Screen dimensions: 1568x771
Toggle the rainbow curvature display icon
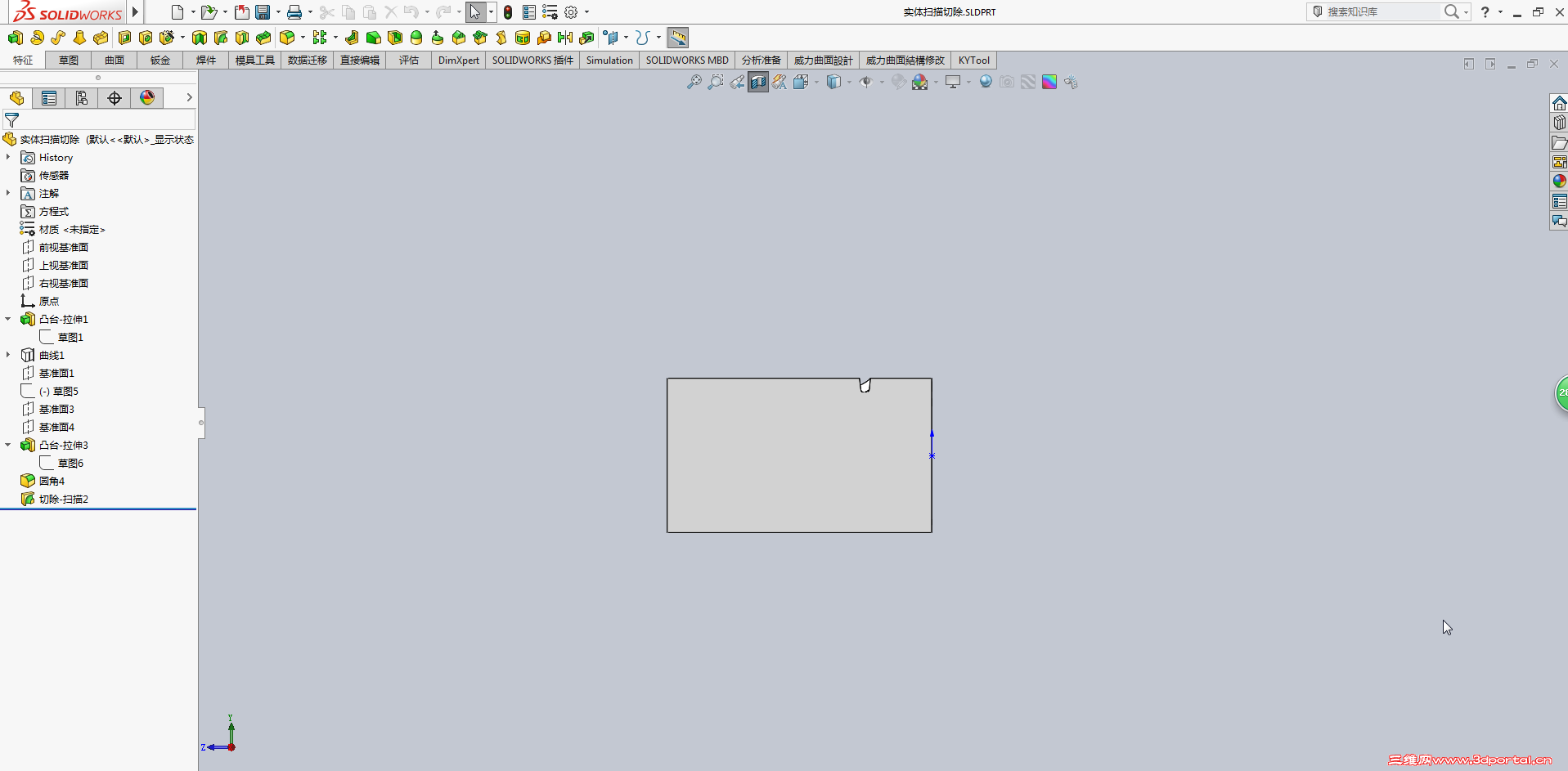tap(1049, 82)
